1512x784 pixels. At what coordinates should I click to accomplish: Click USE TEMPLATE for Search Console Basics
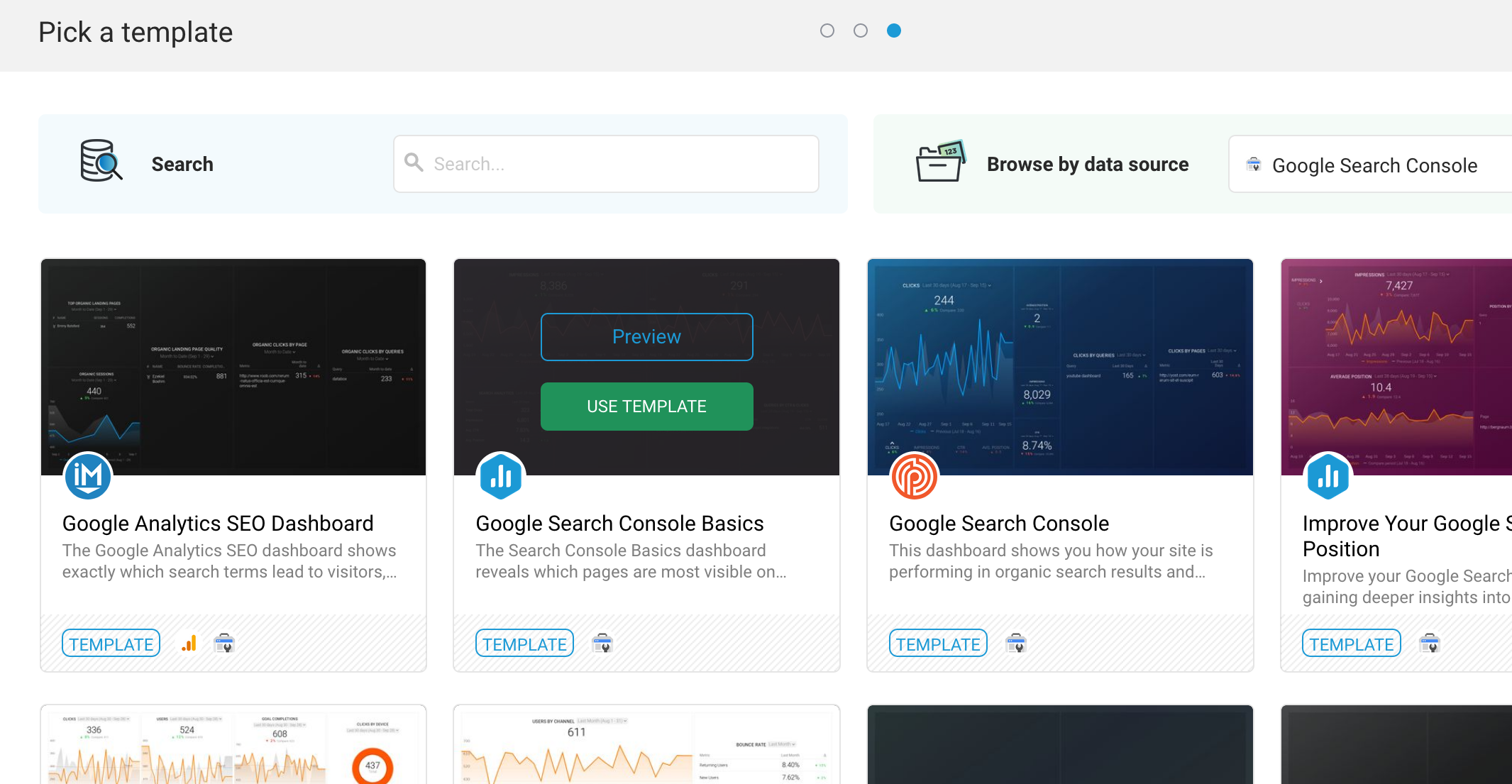click(x=646, y=405)
